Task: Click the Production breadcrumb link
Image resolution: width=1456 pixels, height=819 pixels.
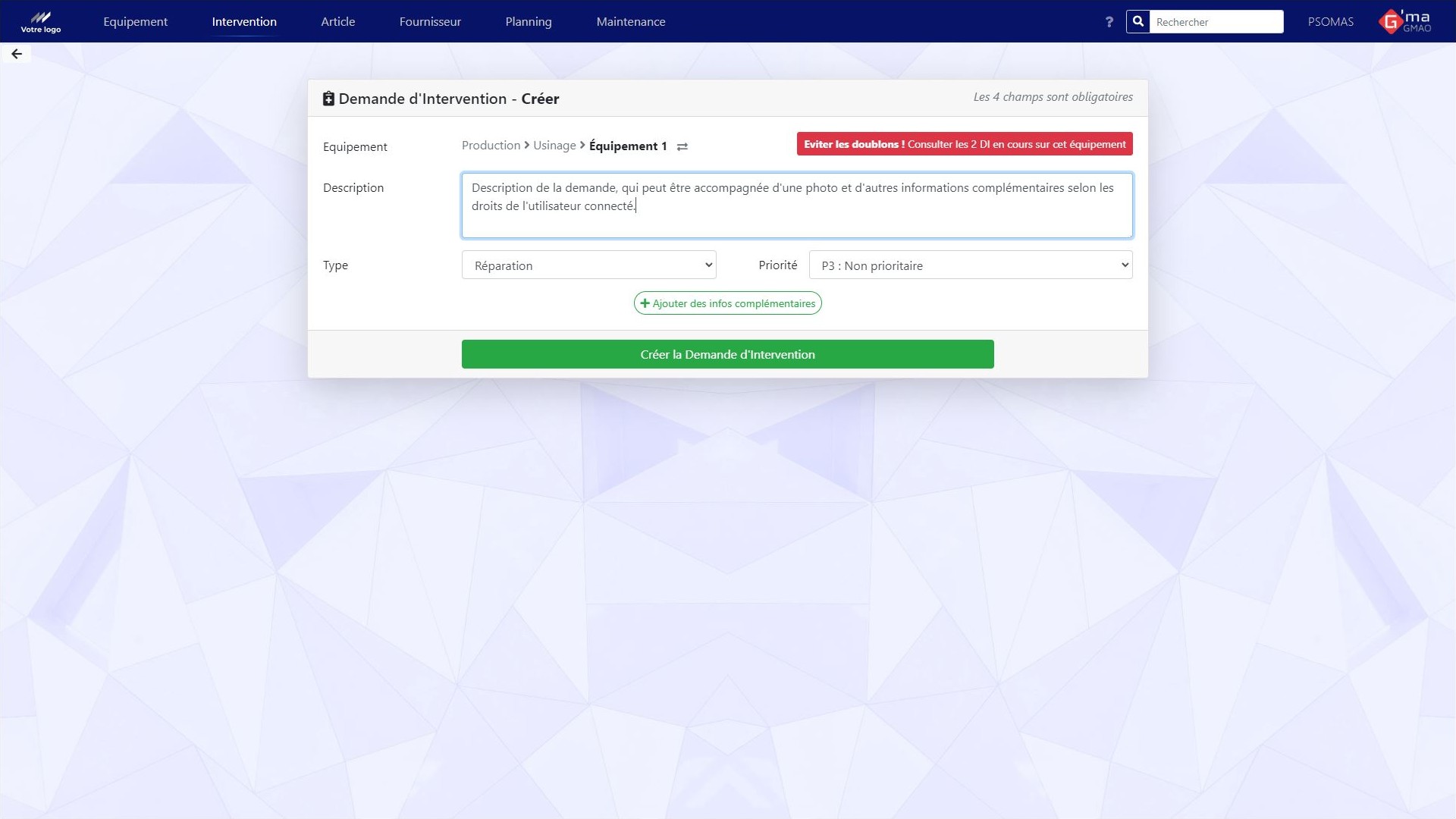Action: tap(491, 146)
